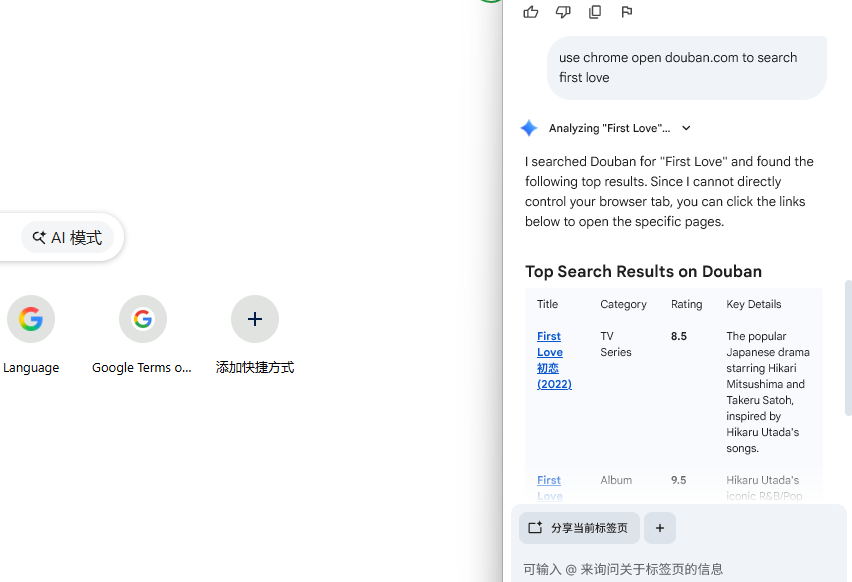
Task: Select the user's douban.com prompt bubble
Action: tap(686, 68)
